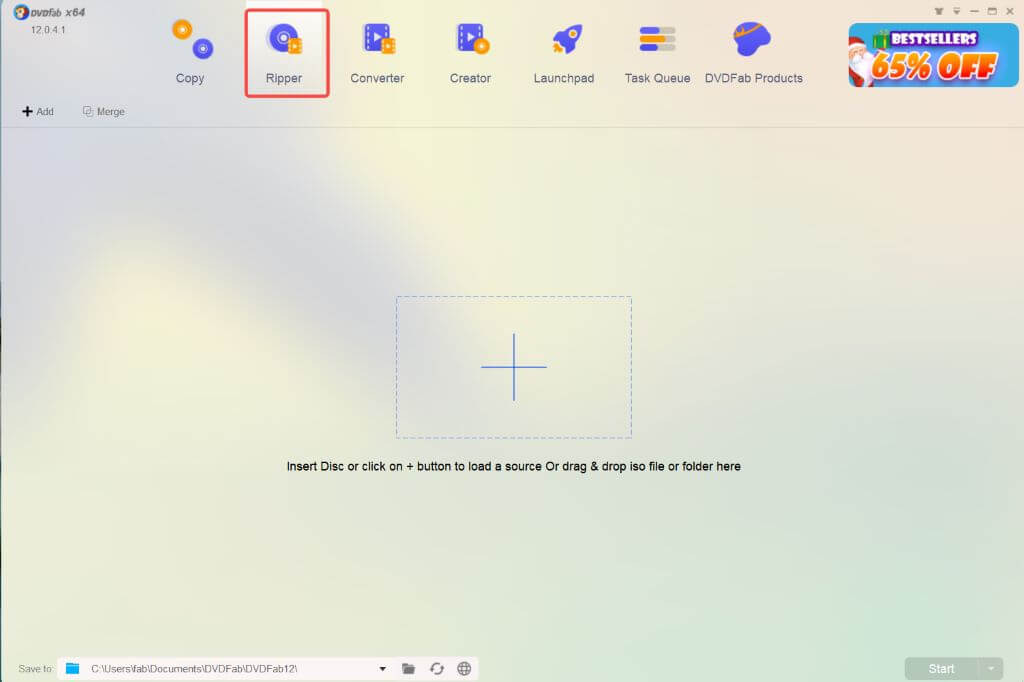Switch to the Converter module
Image resolution: width=1024 pixels, height=682 pixels.
pos(377,53)
